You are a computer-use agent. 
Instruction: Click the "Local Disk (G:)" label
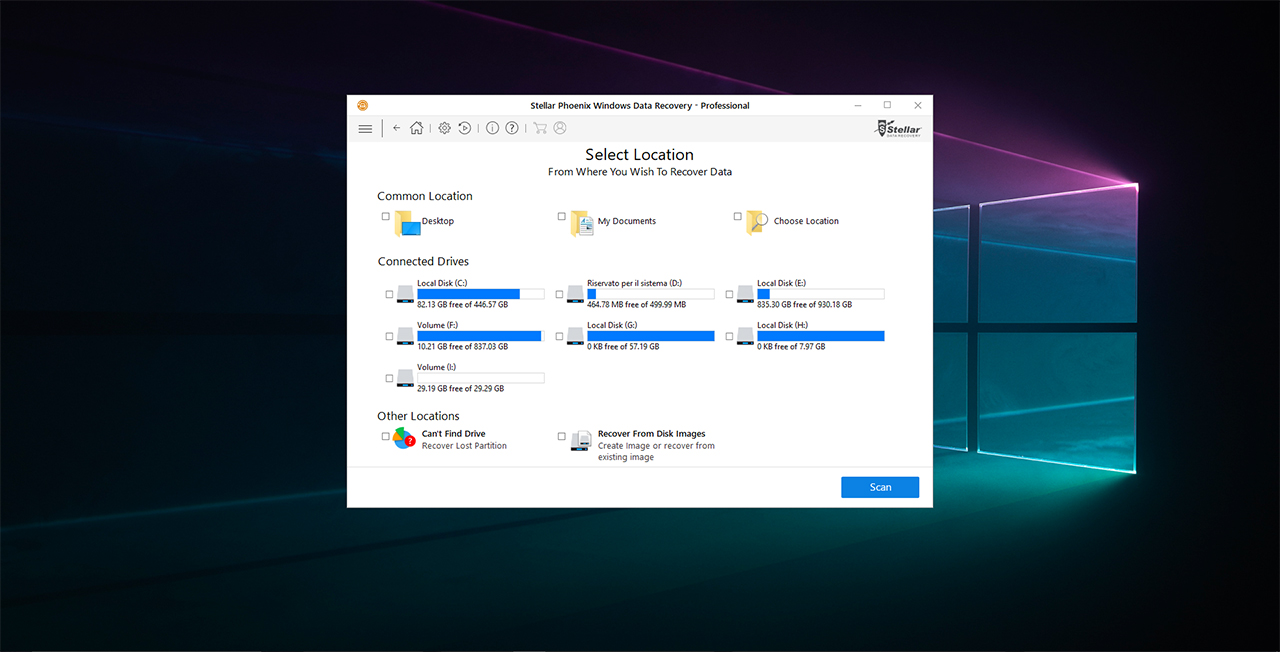pyautogui.click(x=612, y=325)
